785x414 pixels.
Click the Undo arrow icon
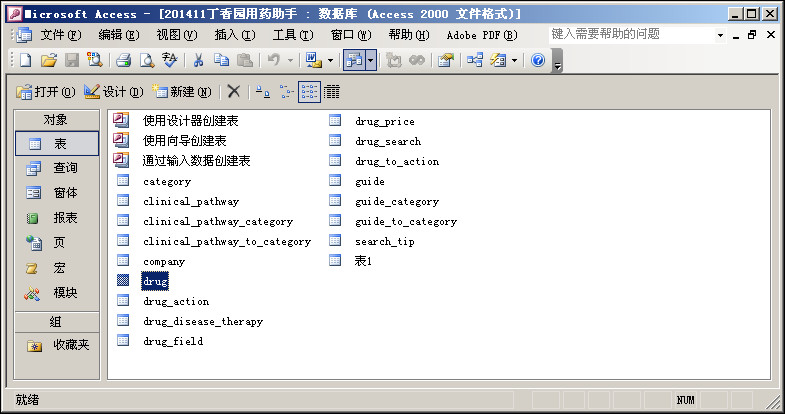coord(274,61)
